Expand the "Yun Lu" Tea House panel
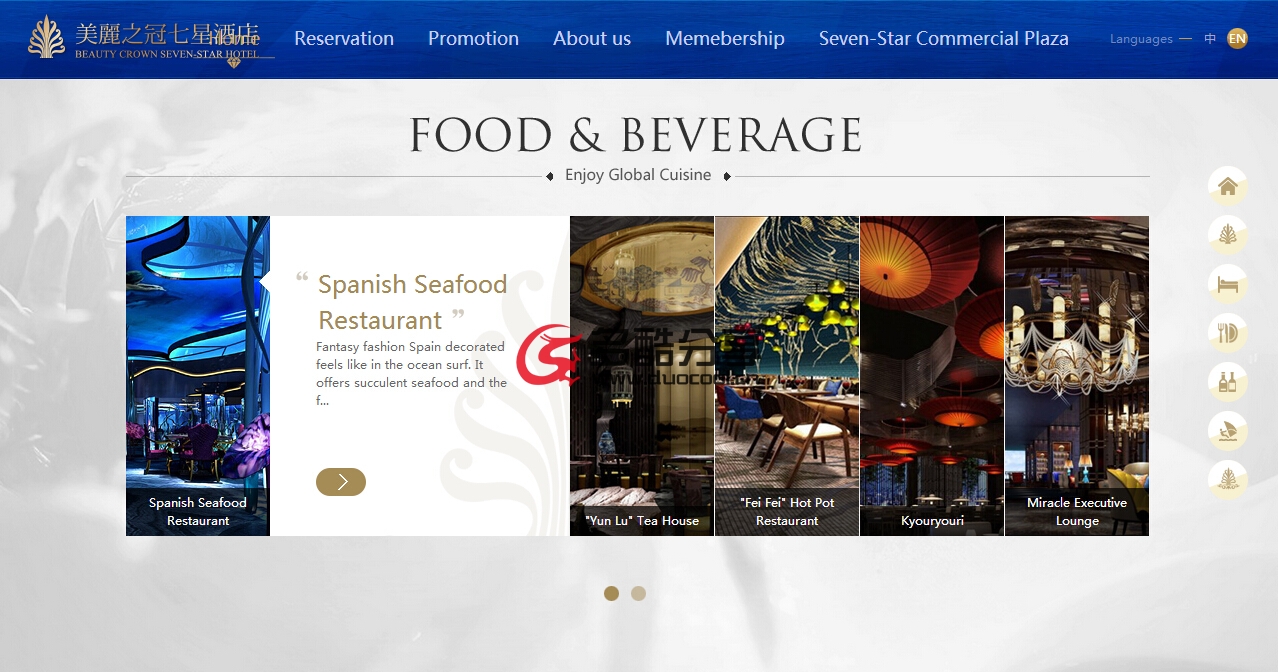The width and height of the screenshot is (1278, 672). click(642, 376)
